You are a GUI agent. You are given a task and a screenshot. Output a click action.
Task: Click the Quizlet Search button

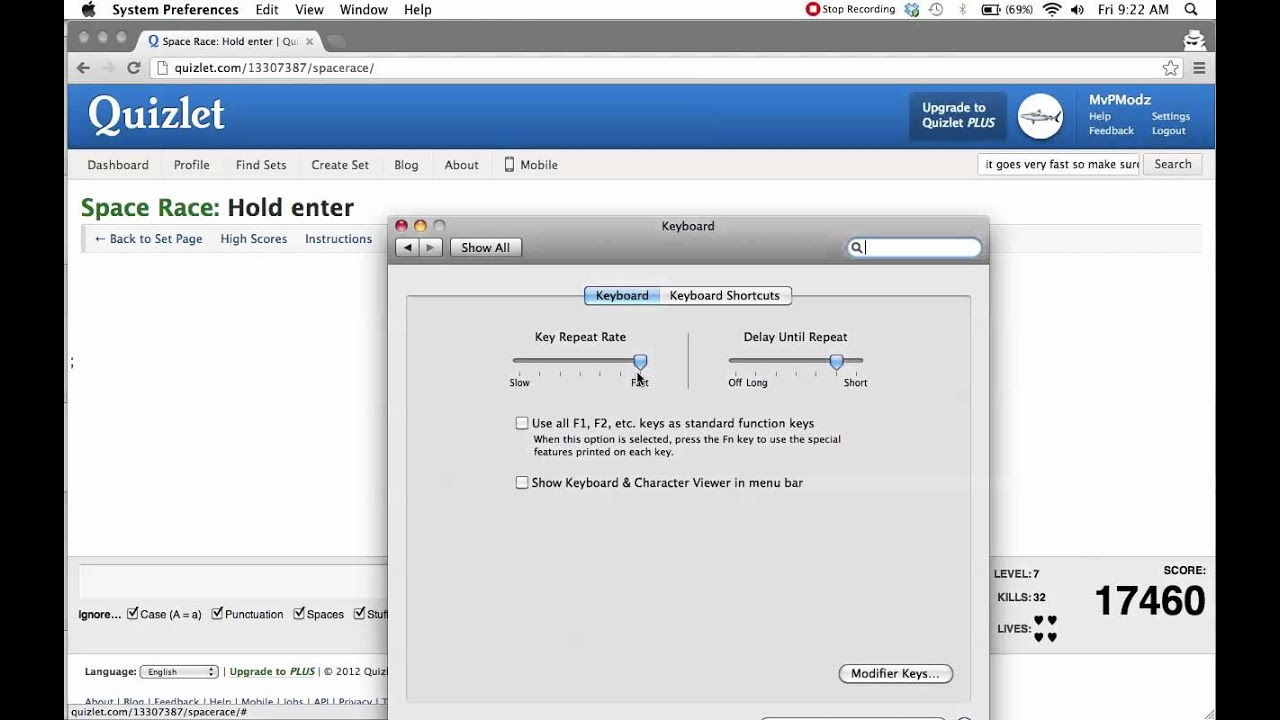1173,164
